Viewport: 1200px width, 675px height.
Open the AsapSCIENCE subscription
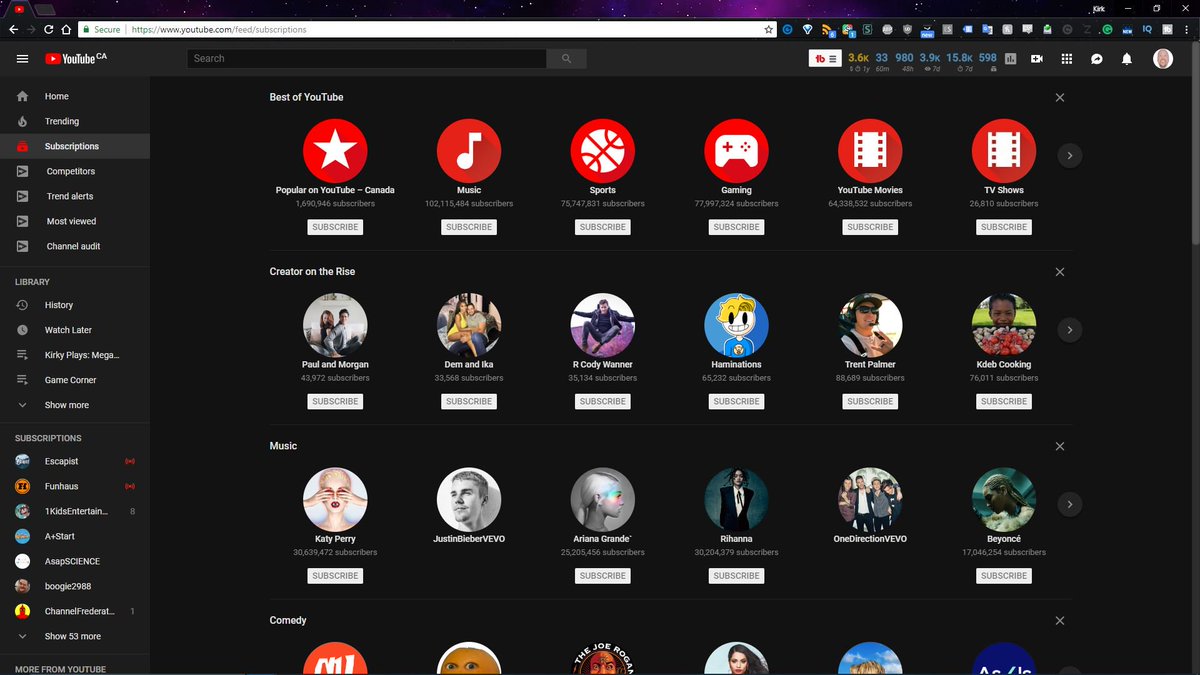pyautogui.click(x=75, y=561)
